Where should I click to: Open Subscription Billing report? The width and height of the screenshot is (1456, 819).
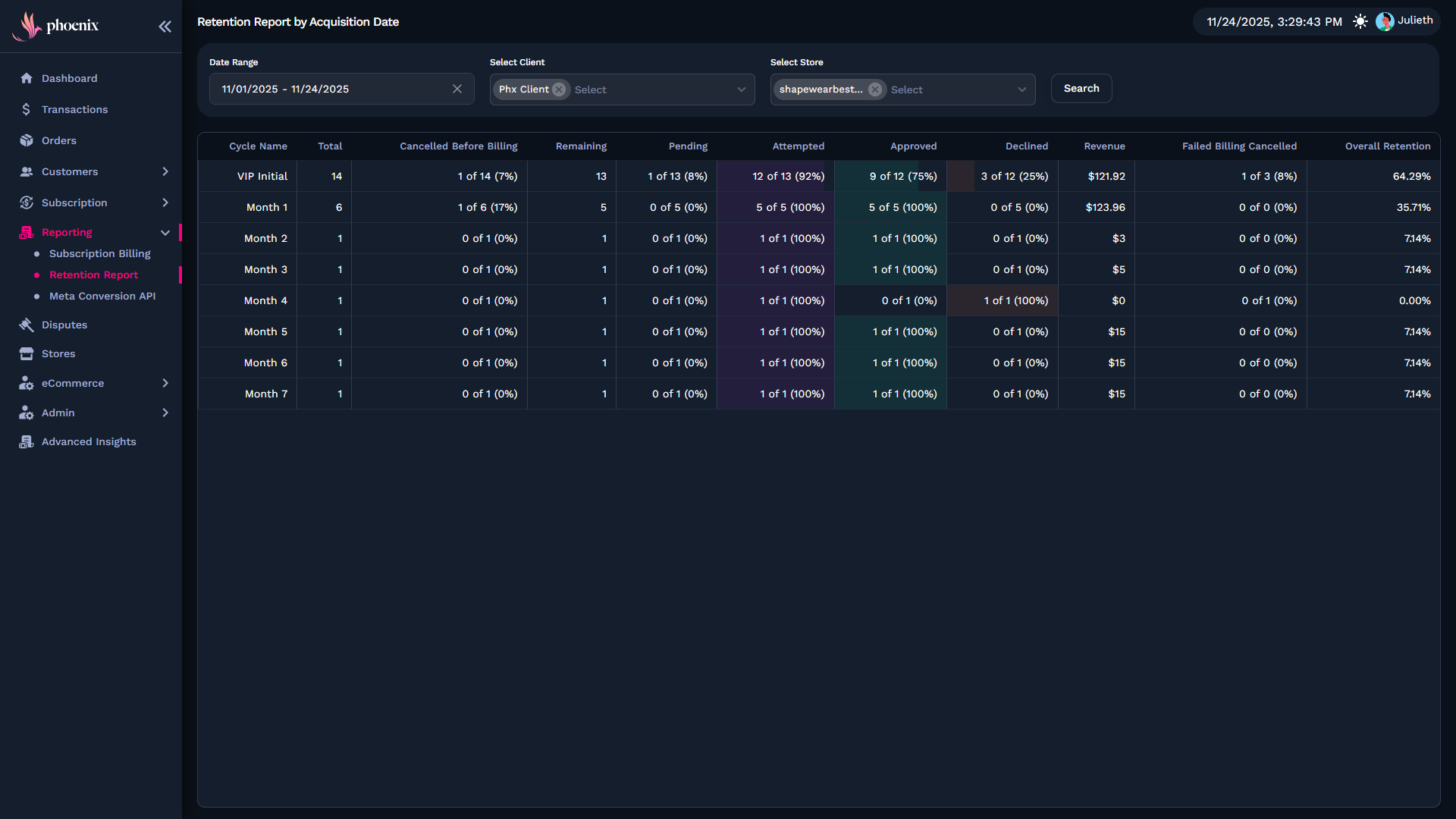click(x=99, y=253)
